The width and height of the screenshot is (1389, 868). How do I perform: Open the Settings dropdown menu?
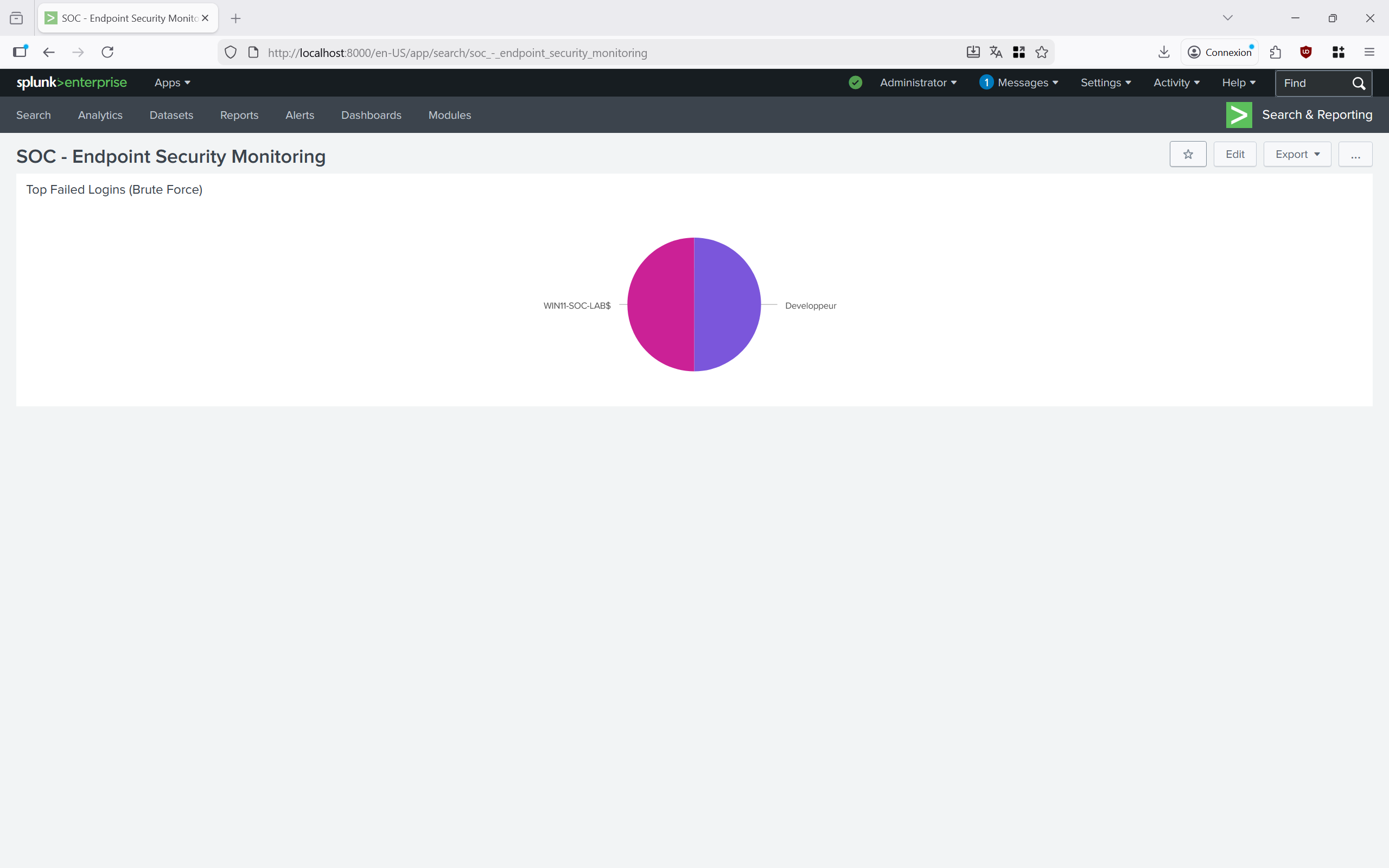point(1105,82)
